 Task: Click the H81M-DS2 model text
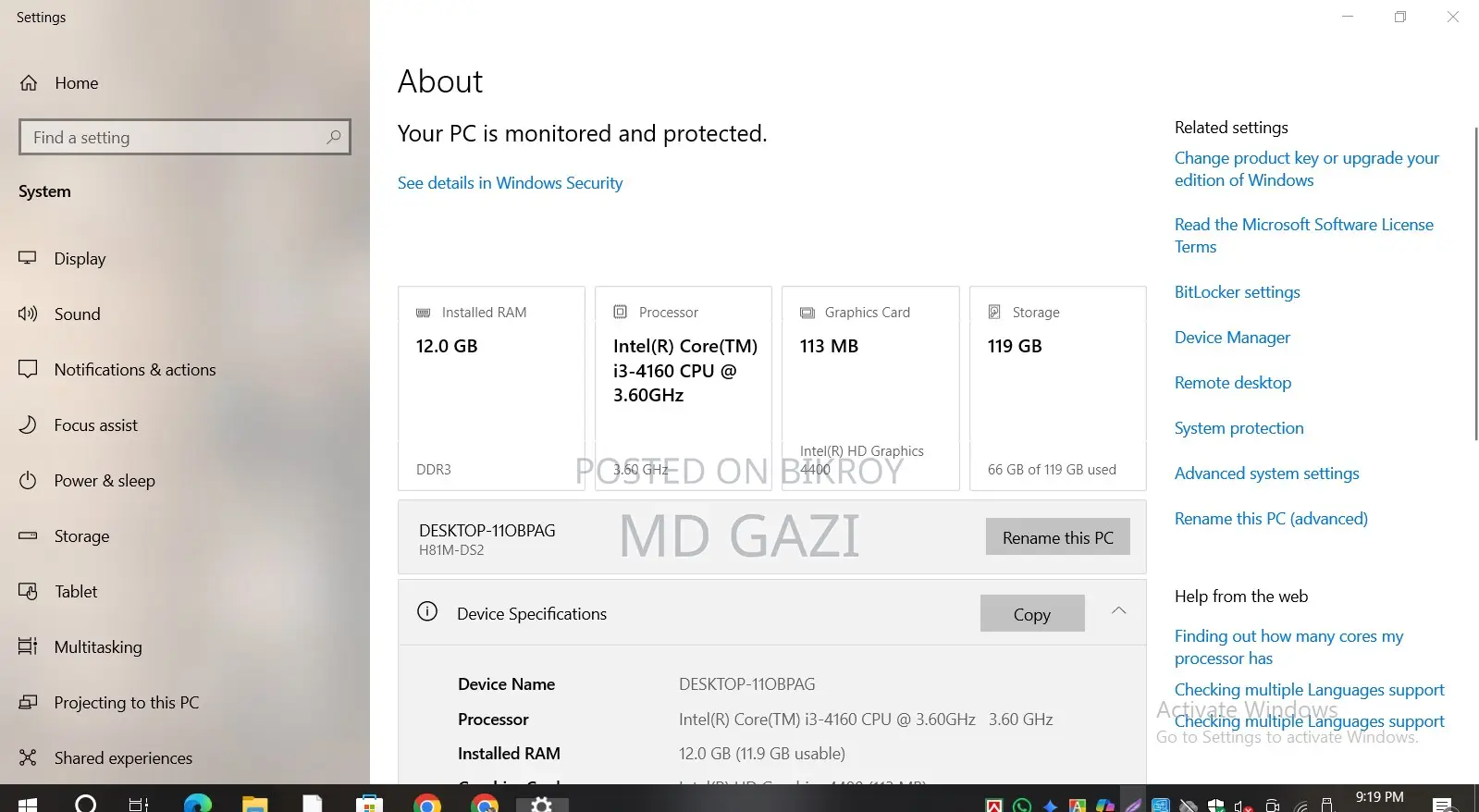pyautogui.click(x=451, y=550)
